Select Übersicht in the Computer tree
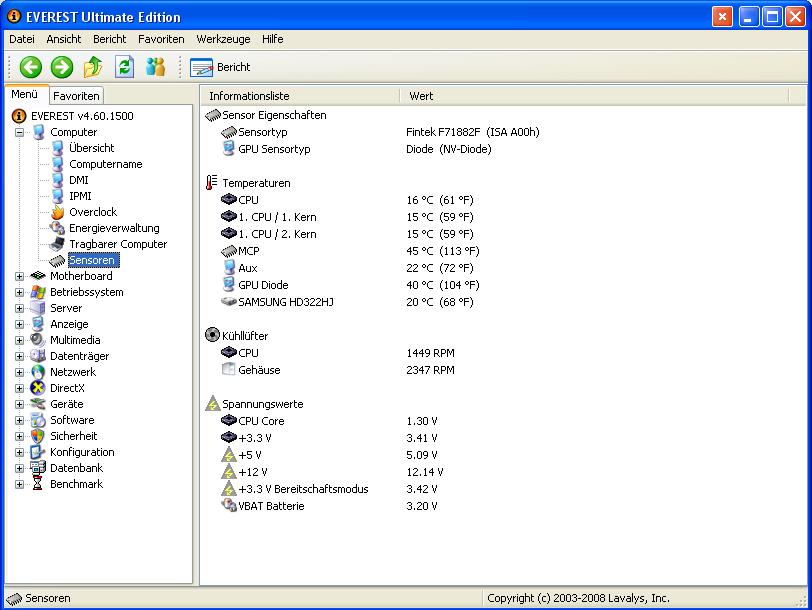 tap(92, 148)
